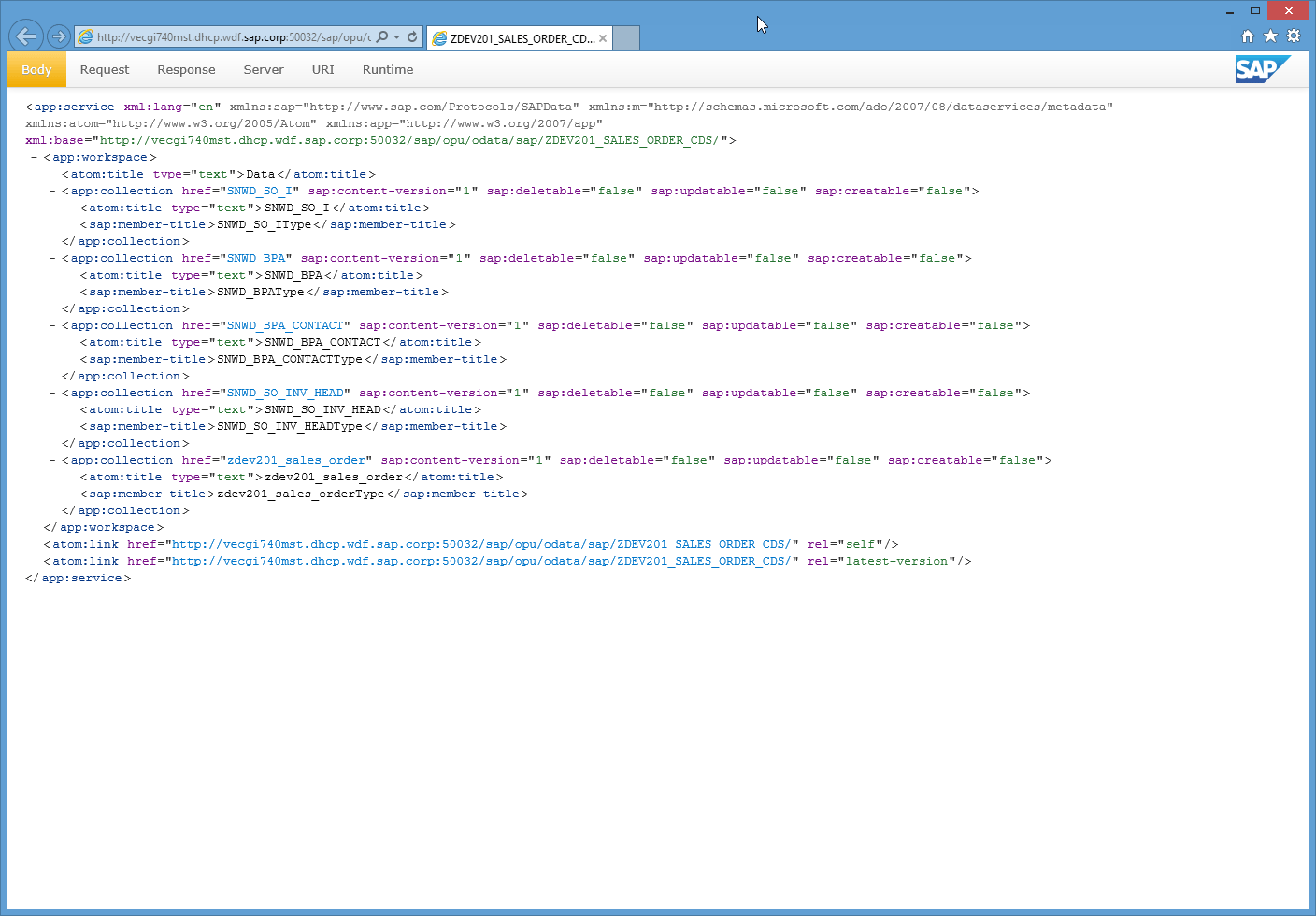Follow the SNWD_SO_I href link
The image size is (1316, 916).
[x=260, y=191]
